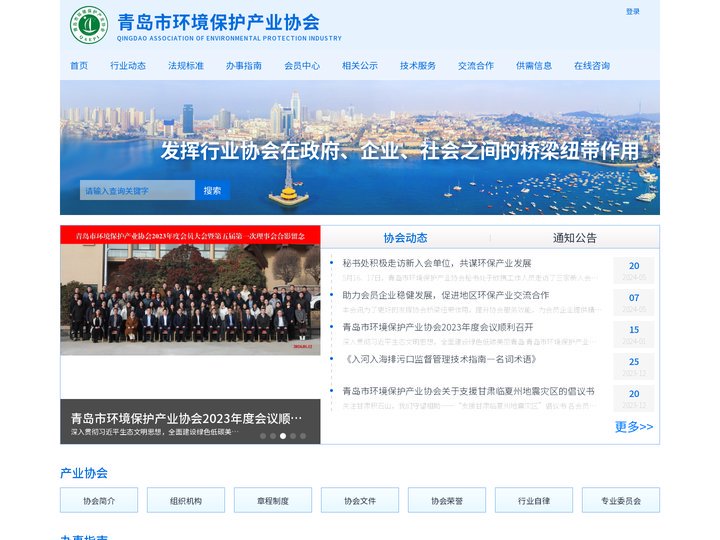Click the 章程制度 button

(x=273, y=500)
